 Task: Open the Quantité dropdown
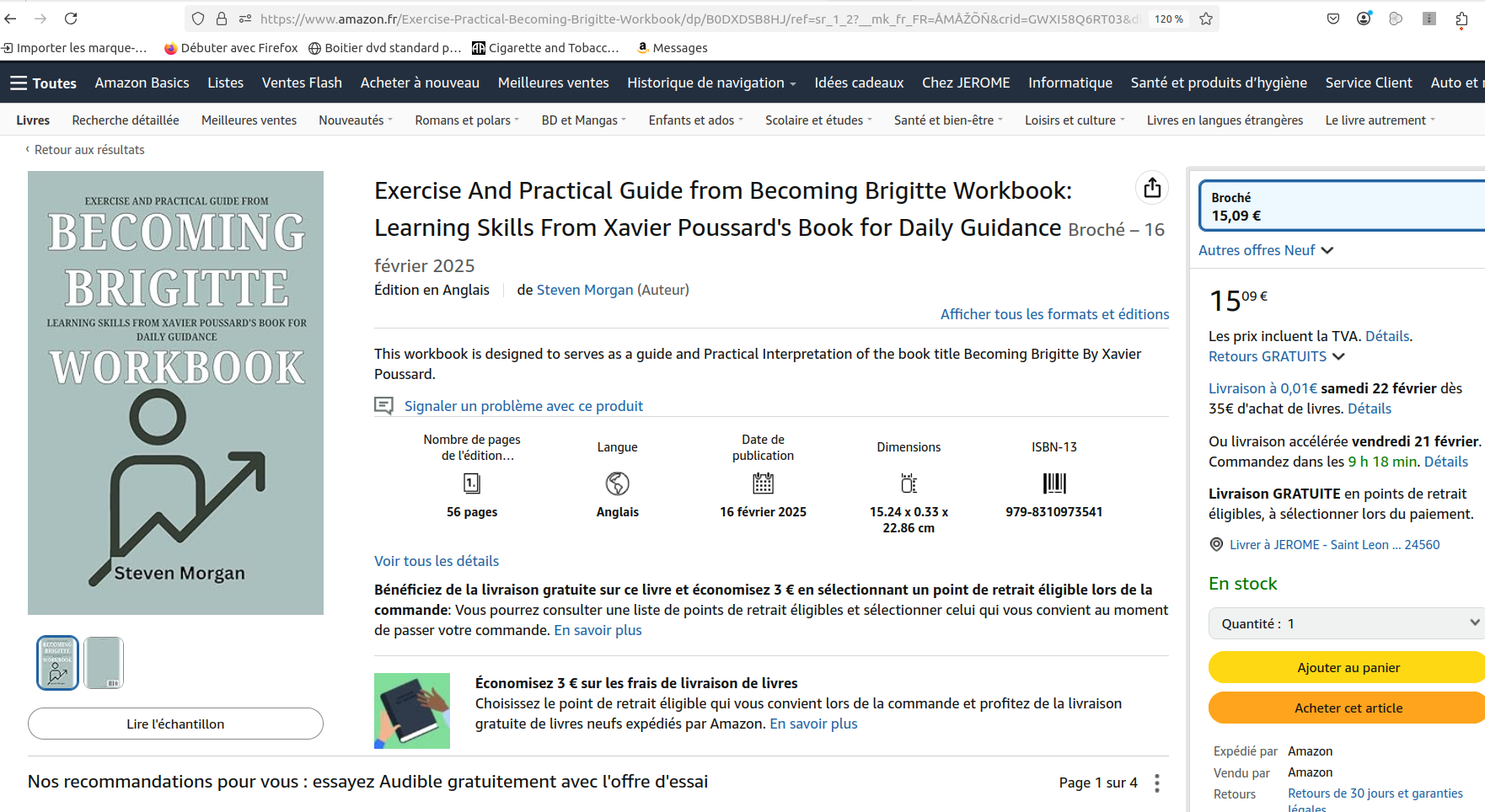coord(1345,623)
